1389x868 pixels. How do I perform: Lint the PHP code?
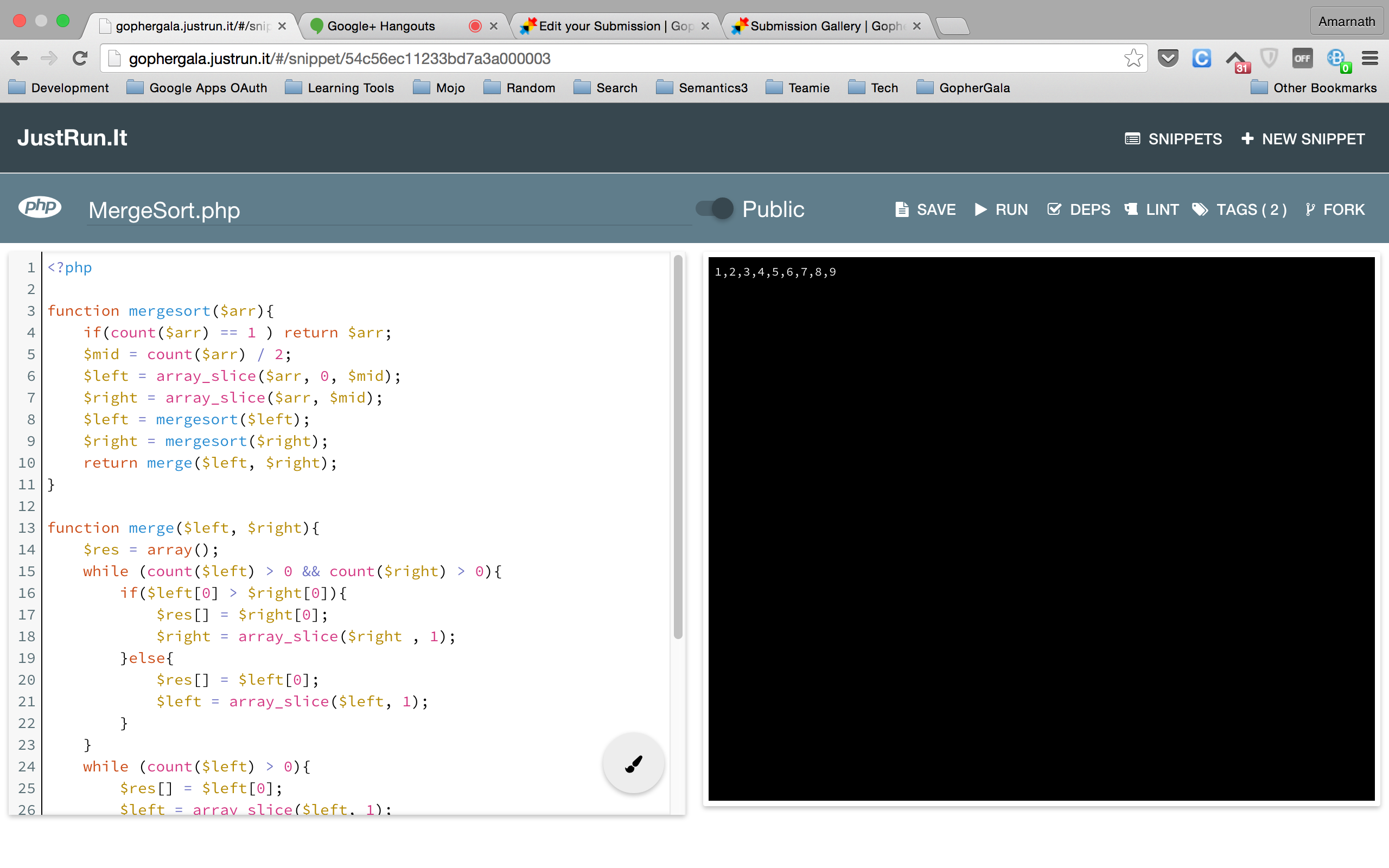[1151, 209]
